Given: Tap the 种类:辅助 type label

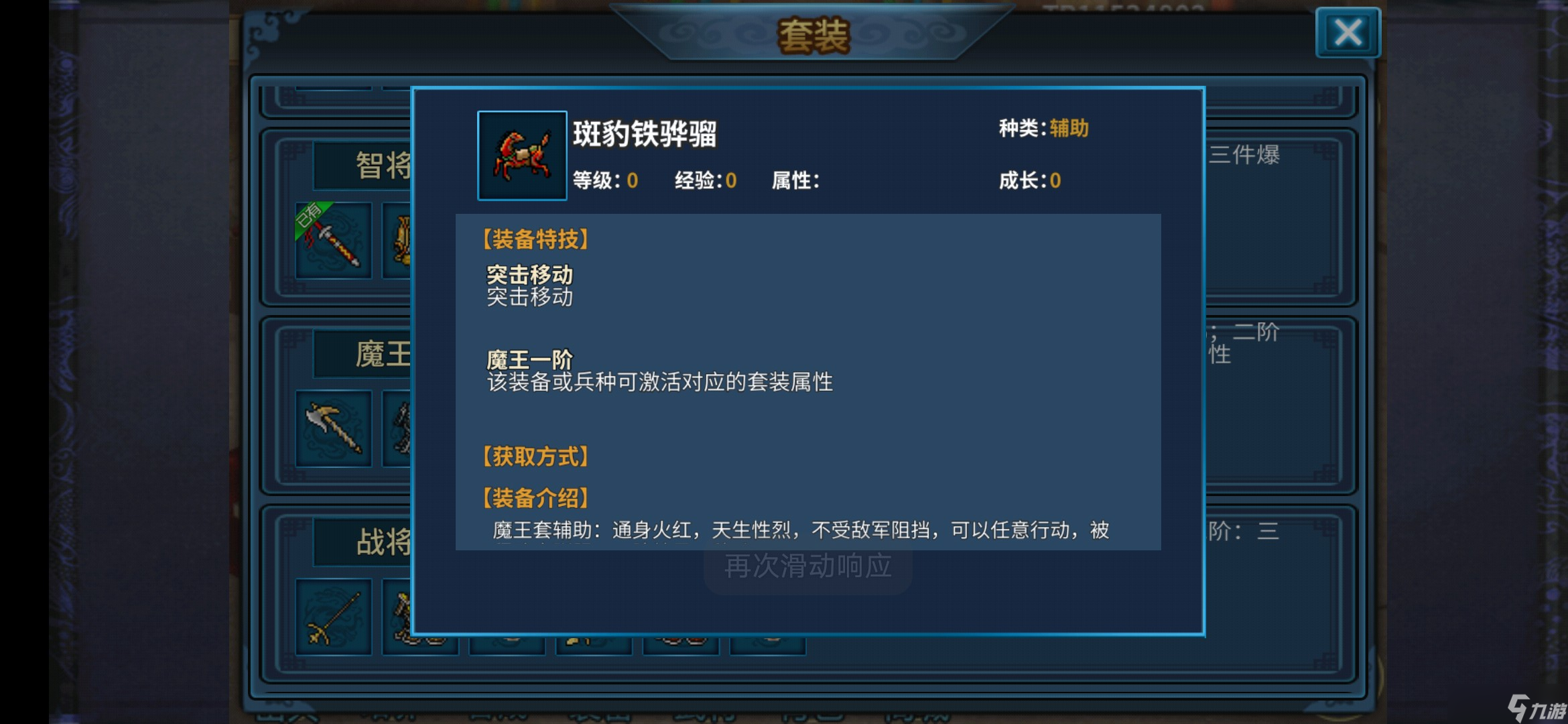Looking at the screenshot, I should click(1043, 128).
